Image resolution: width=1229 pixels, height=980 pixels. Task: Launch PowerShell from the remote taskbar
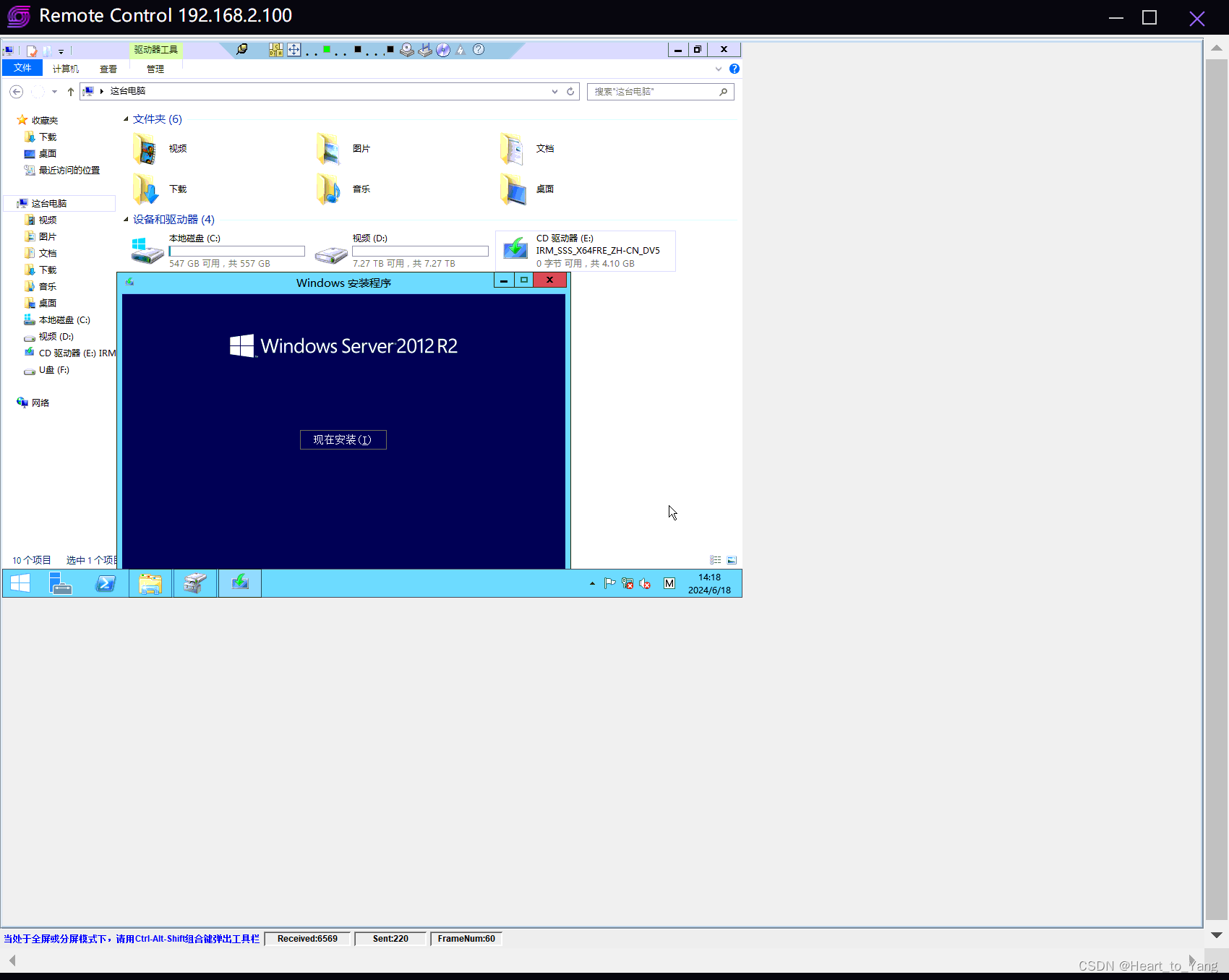coord(106,583)
